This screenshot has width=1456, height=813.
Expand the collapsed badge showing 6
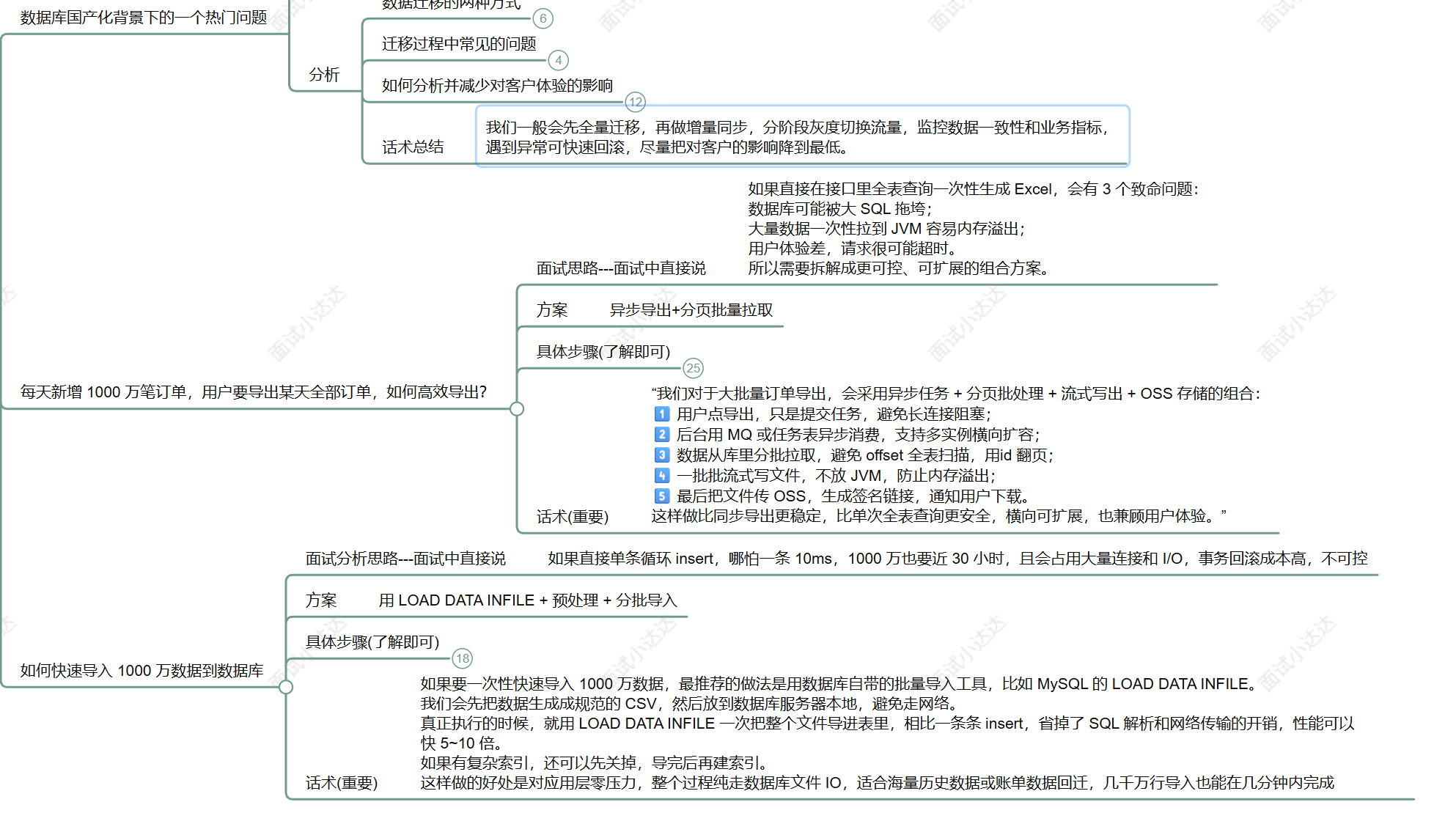543,18
